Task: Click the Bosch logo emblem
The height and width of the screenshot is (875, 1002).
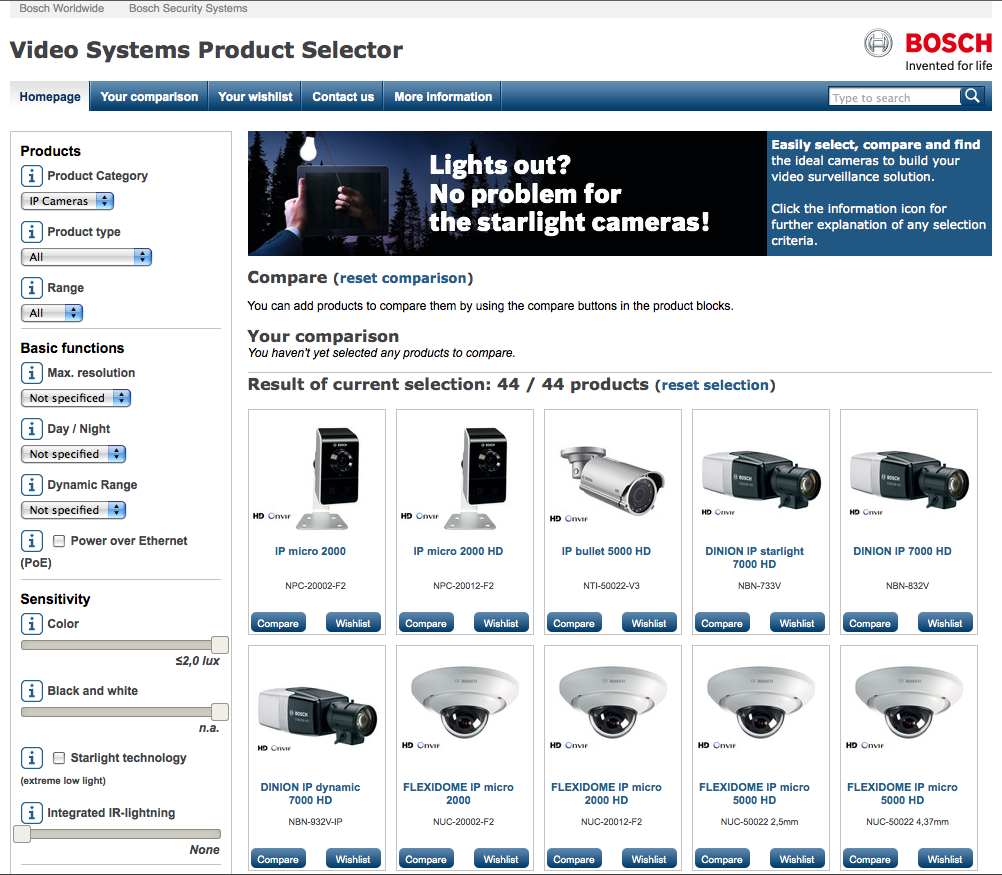Action: coord(878,43)
